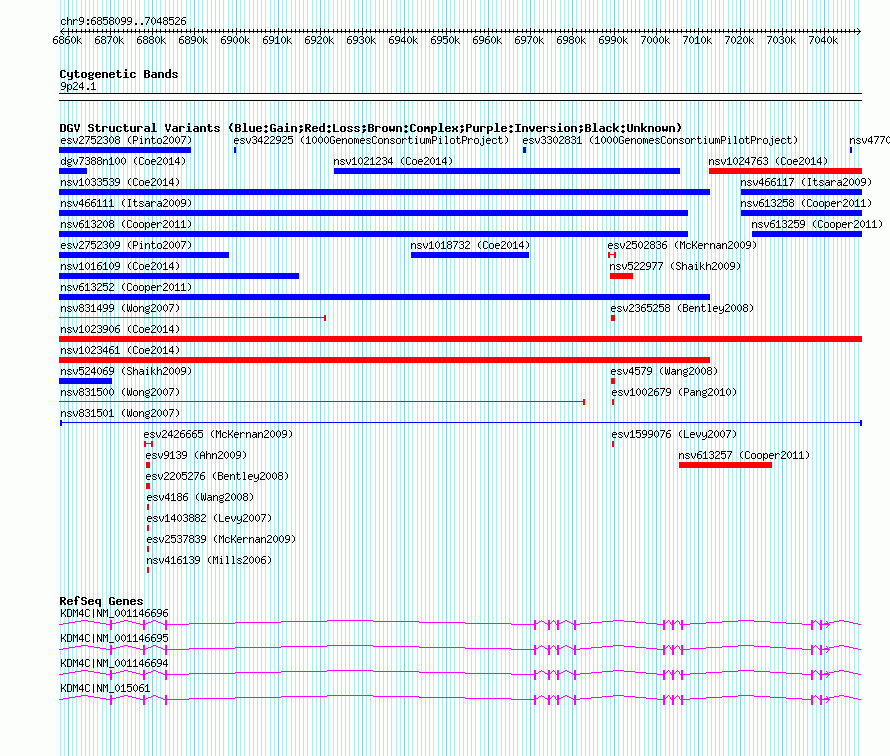
Task: Select nsv613257 (Cooper2011) label
Action: [744, 455]
